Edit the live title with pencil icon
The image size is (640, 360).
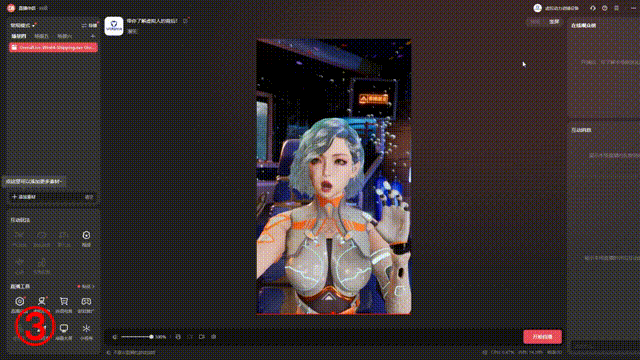coord(185,21)
